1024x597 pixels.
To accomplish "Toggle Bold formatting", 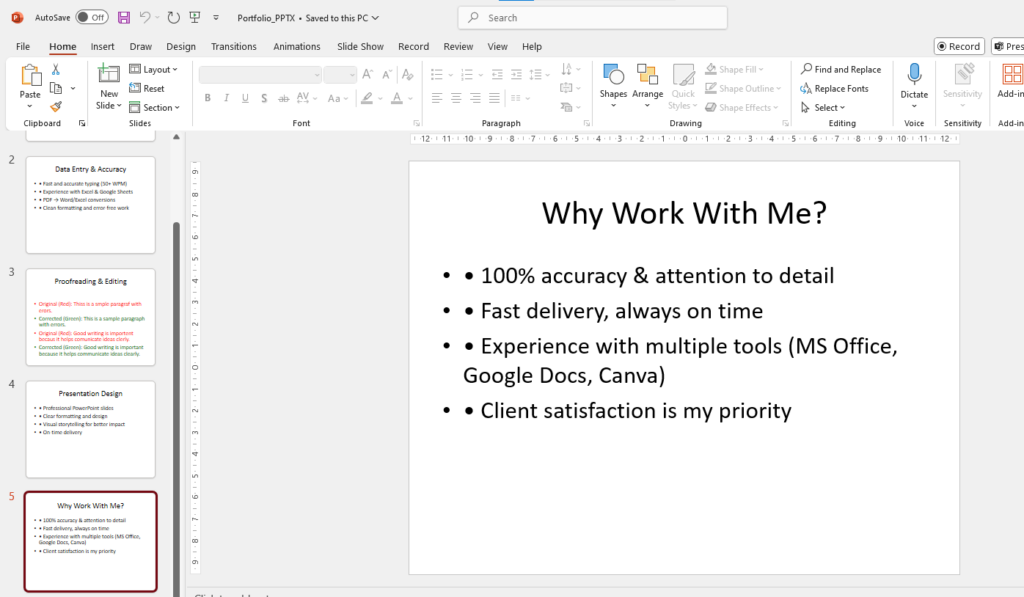I will [208, 98].
